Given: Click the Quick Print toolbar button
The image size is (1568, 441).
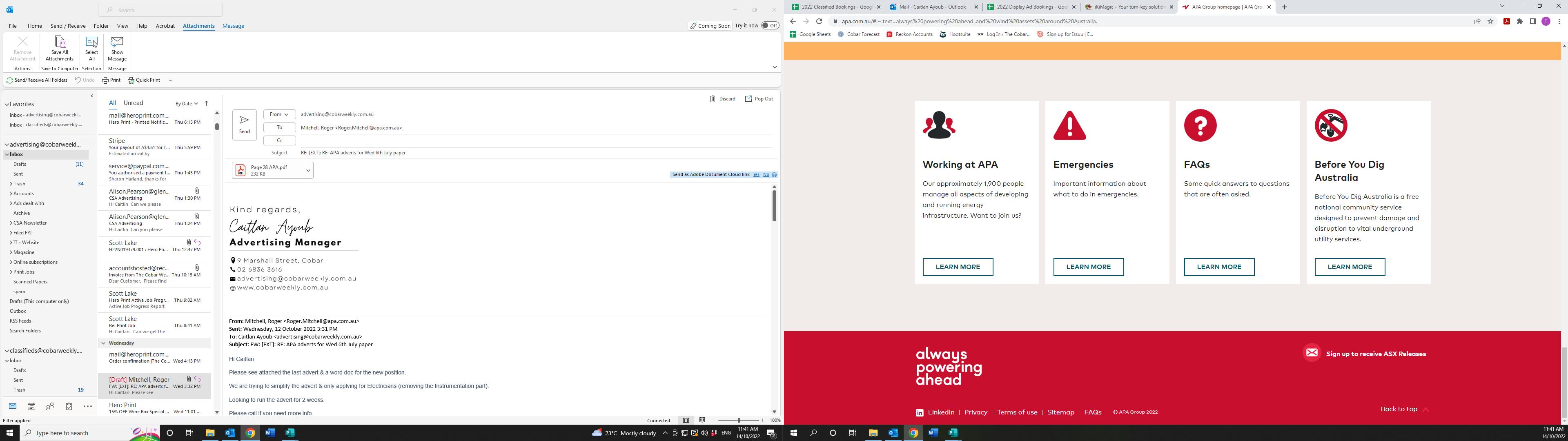Looking at the screenshot, I should tap(144, 80).
